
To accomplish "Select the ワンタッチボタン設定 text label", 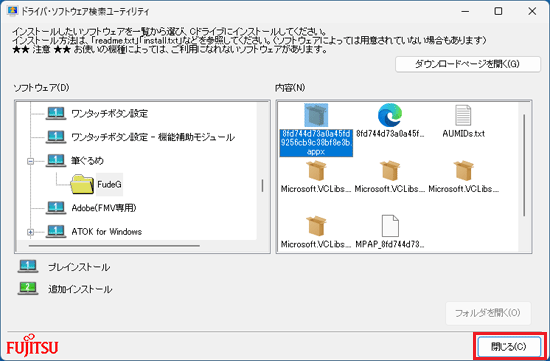I will tap(110, 114).
